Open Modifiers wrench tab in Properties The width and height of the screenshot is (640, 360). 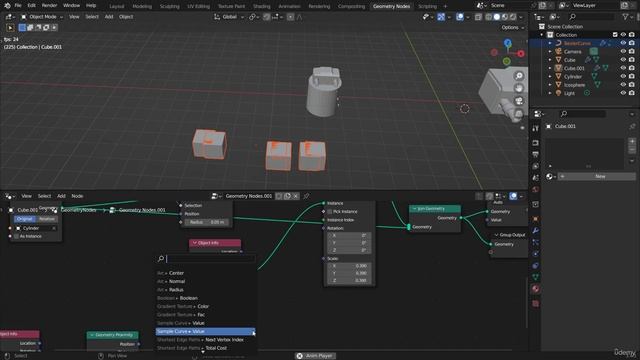click(536, 231)
